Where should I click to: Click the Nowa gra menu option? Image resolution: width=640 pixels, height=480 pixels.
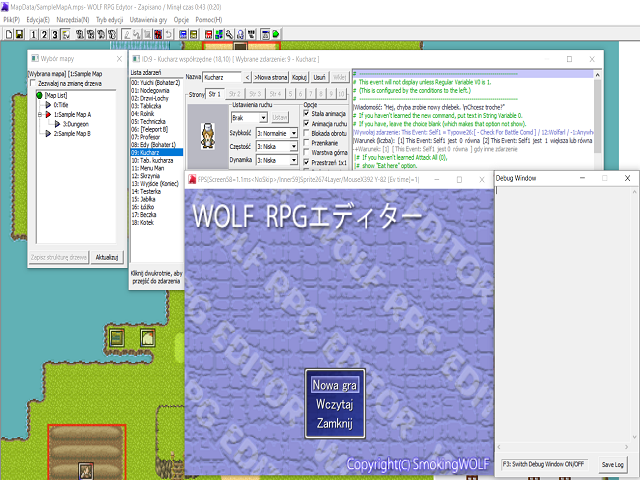click(x=334, y=385)
